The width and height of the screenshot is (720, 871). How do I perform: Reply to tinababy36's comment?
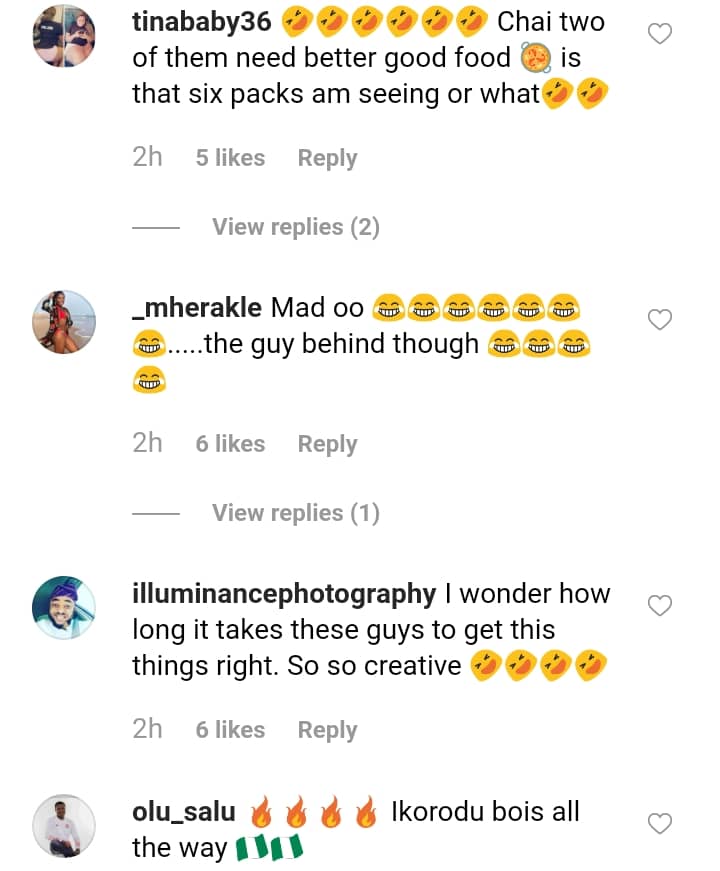pos(327,158)
